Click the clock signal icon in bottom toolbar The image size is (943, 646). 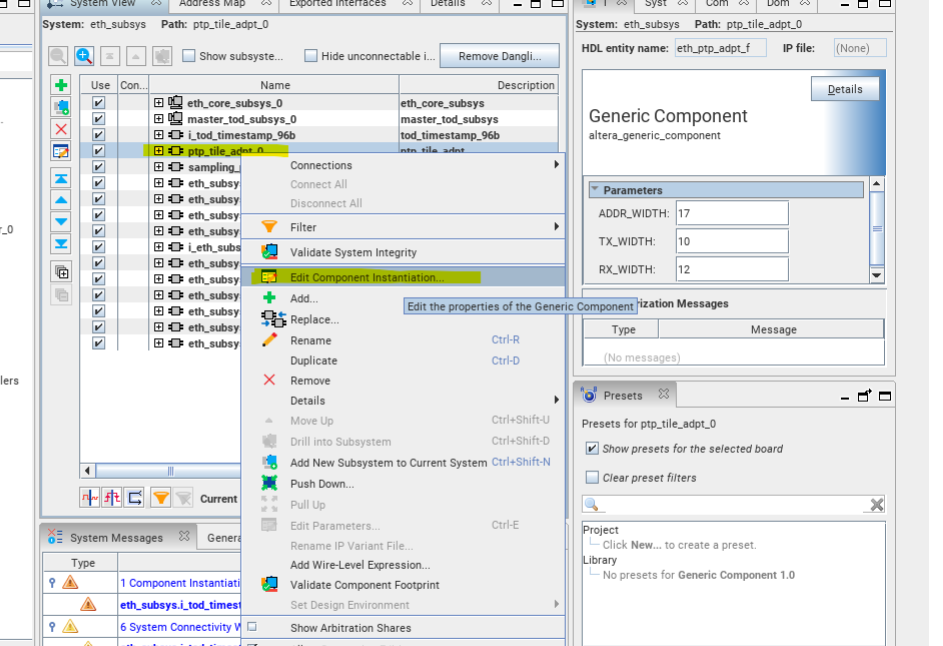(90, 498)
